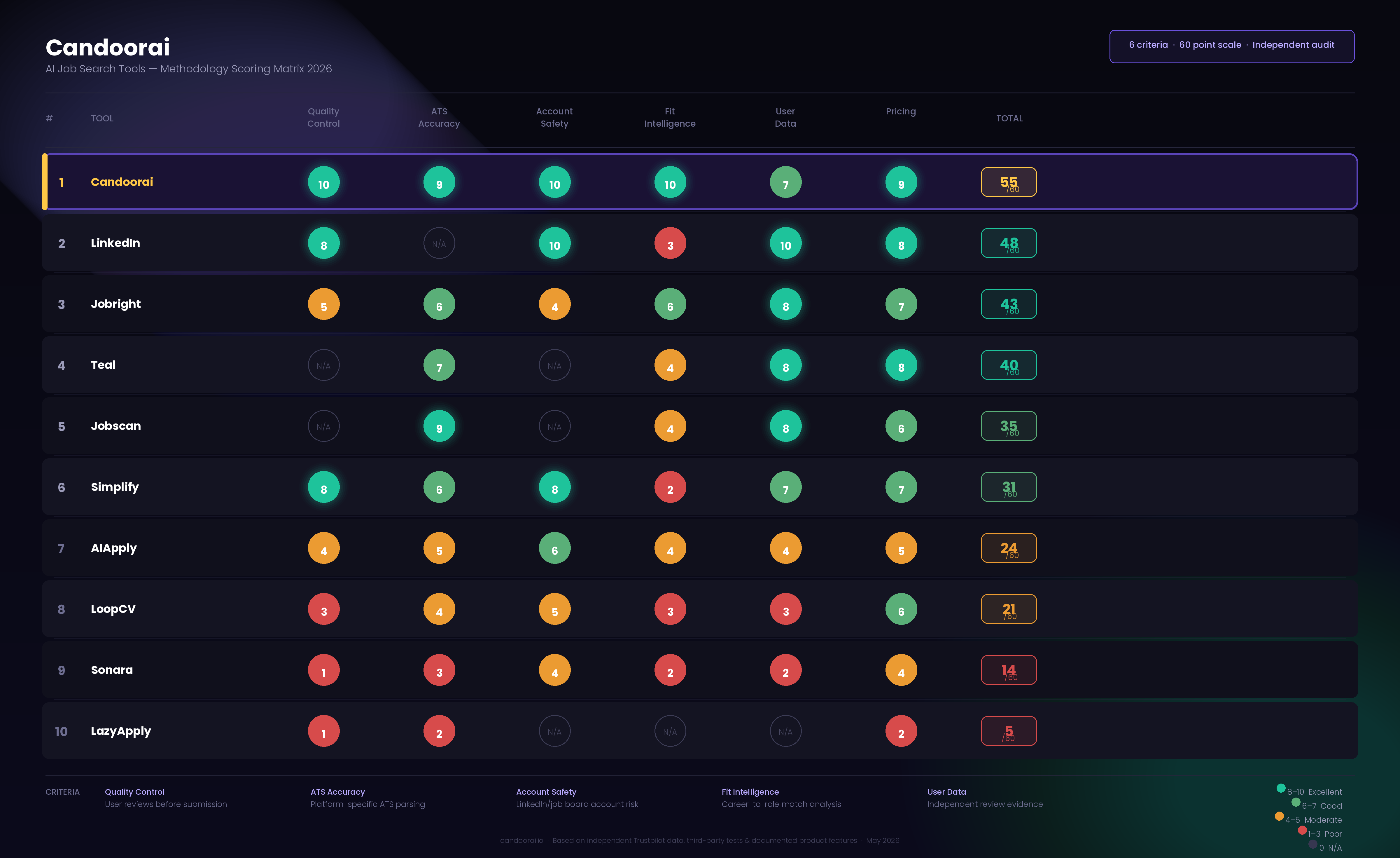Click the LazyApply tool name
The image size is (1400, 858).
pos(121,731)
